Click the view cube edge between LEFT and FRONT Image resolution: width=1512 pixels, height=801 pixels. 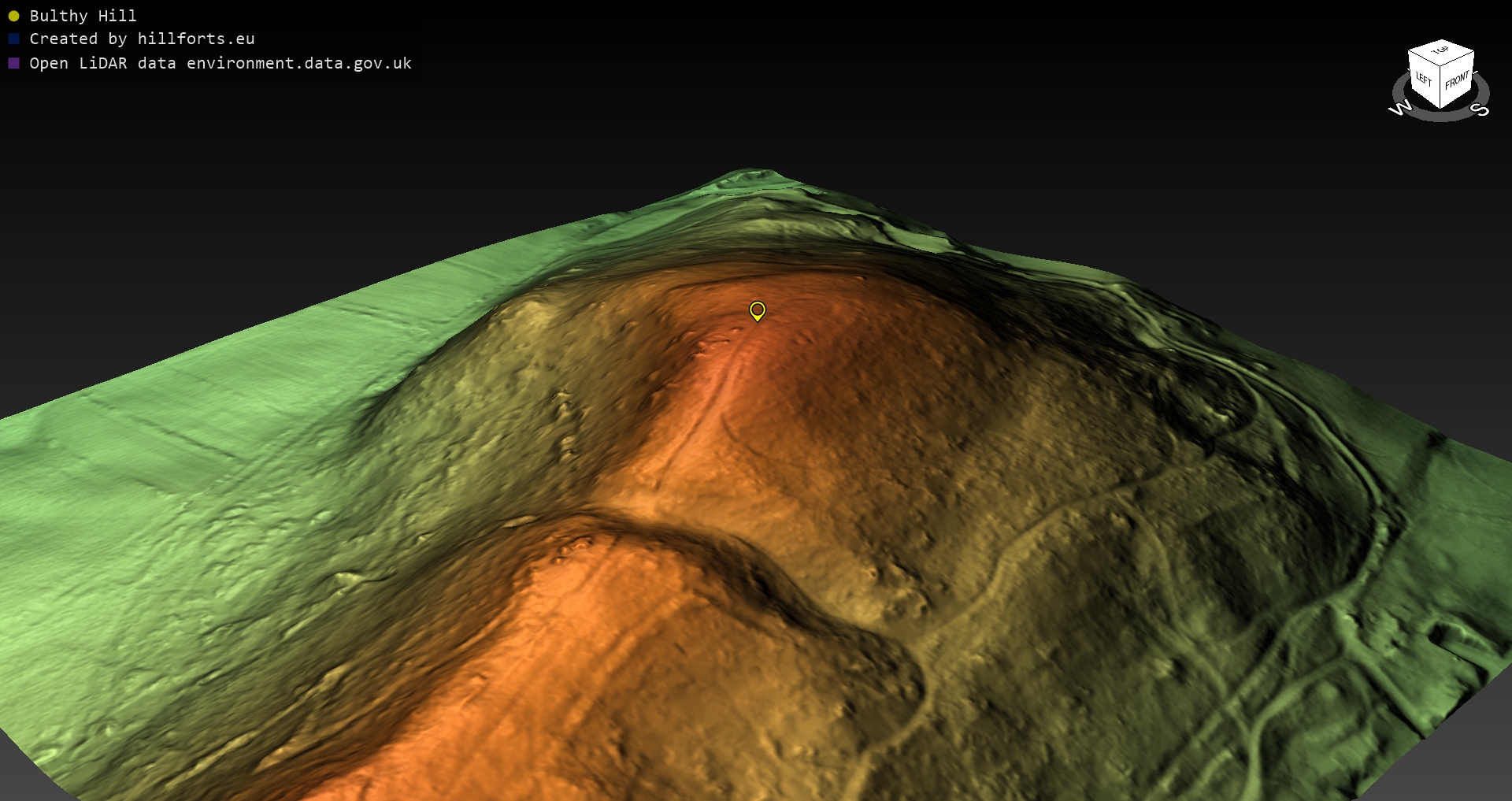point(1440,88)
